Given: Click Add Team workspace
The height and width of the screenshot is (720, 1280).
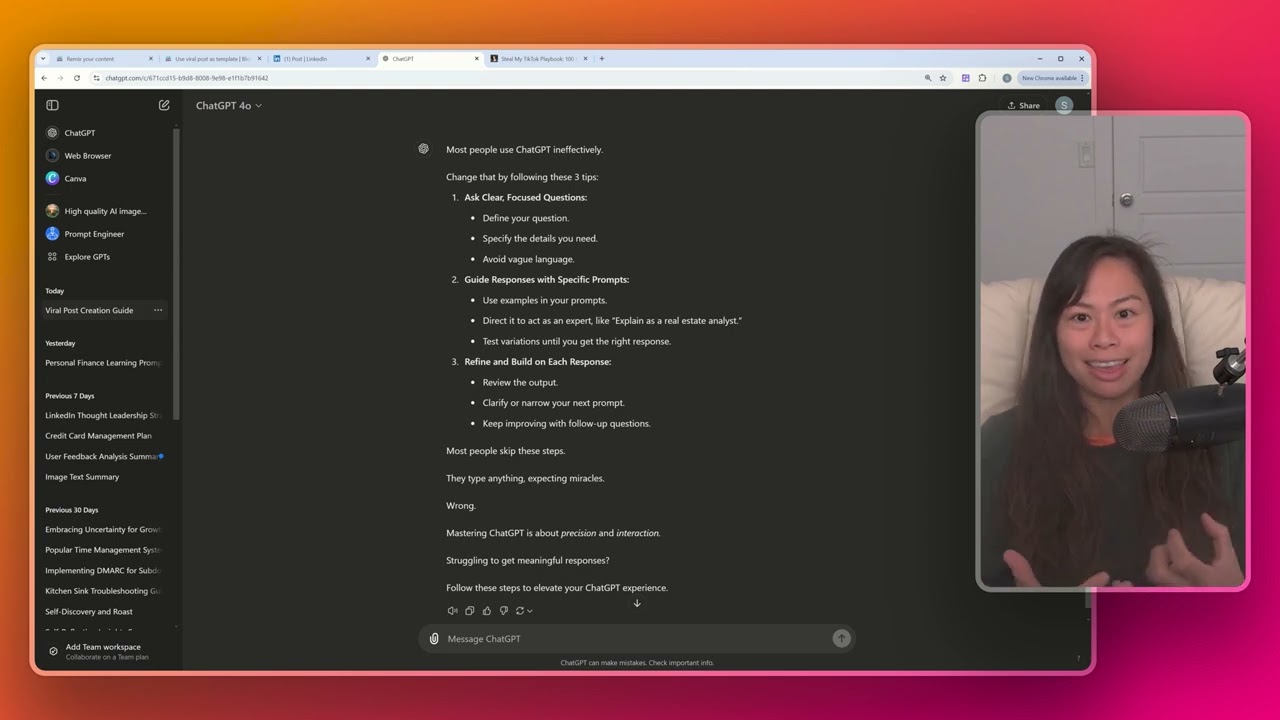Looking at the screenshot, I should click(105, 651).
